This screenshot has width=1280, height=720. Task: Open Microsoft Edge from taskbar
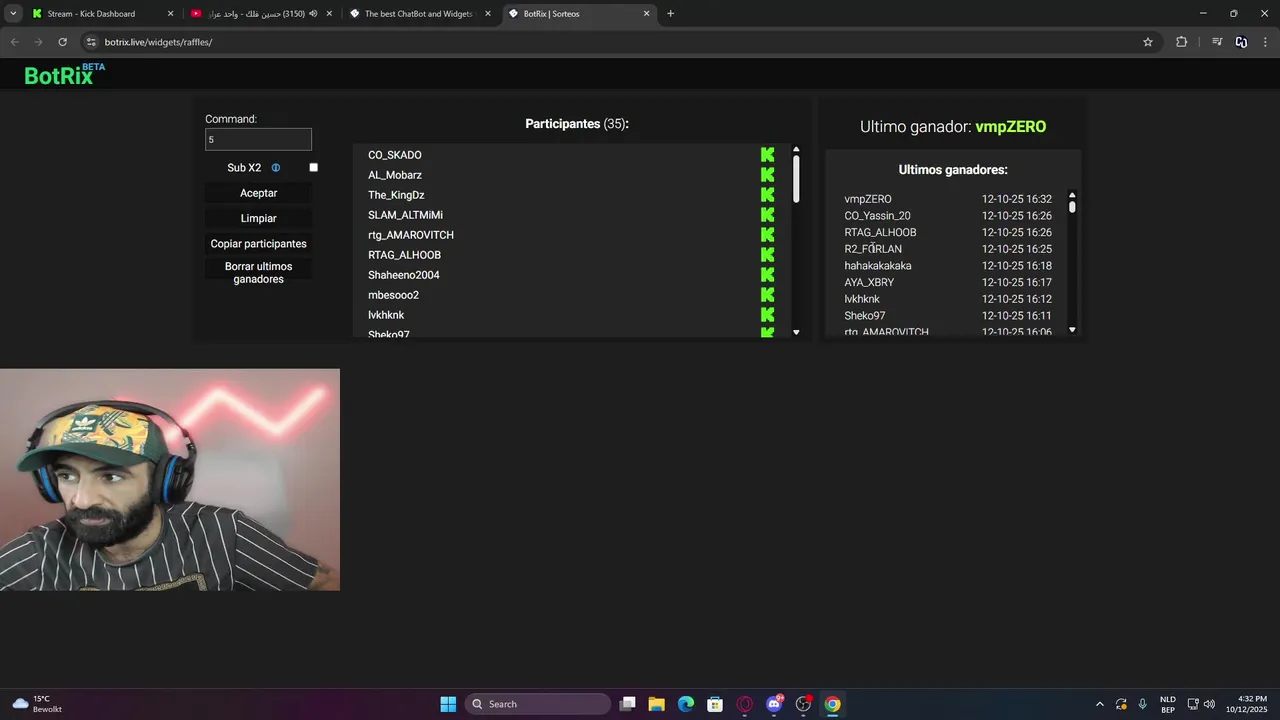685,704
